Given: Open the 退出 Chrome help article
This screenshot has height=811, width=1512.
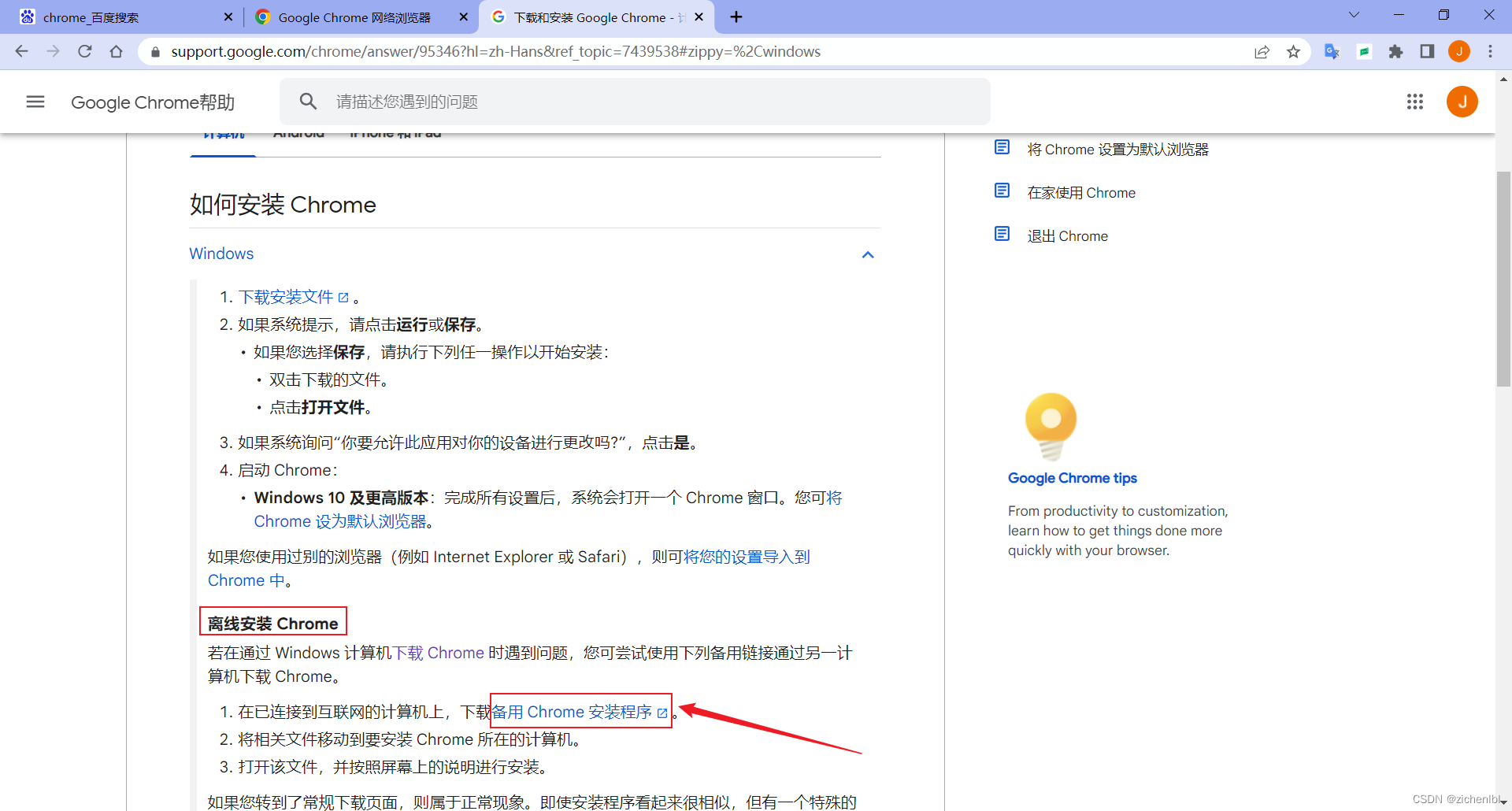Looking at the screenshot, I should [x=1067, y=235].
